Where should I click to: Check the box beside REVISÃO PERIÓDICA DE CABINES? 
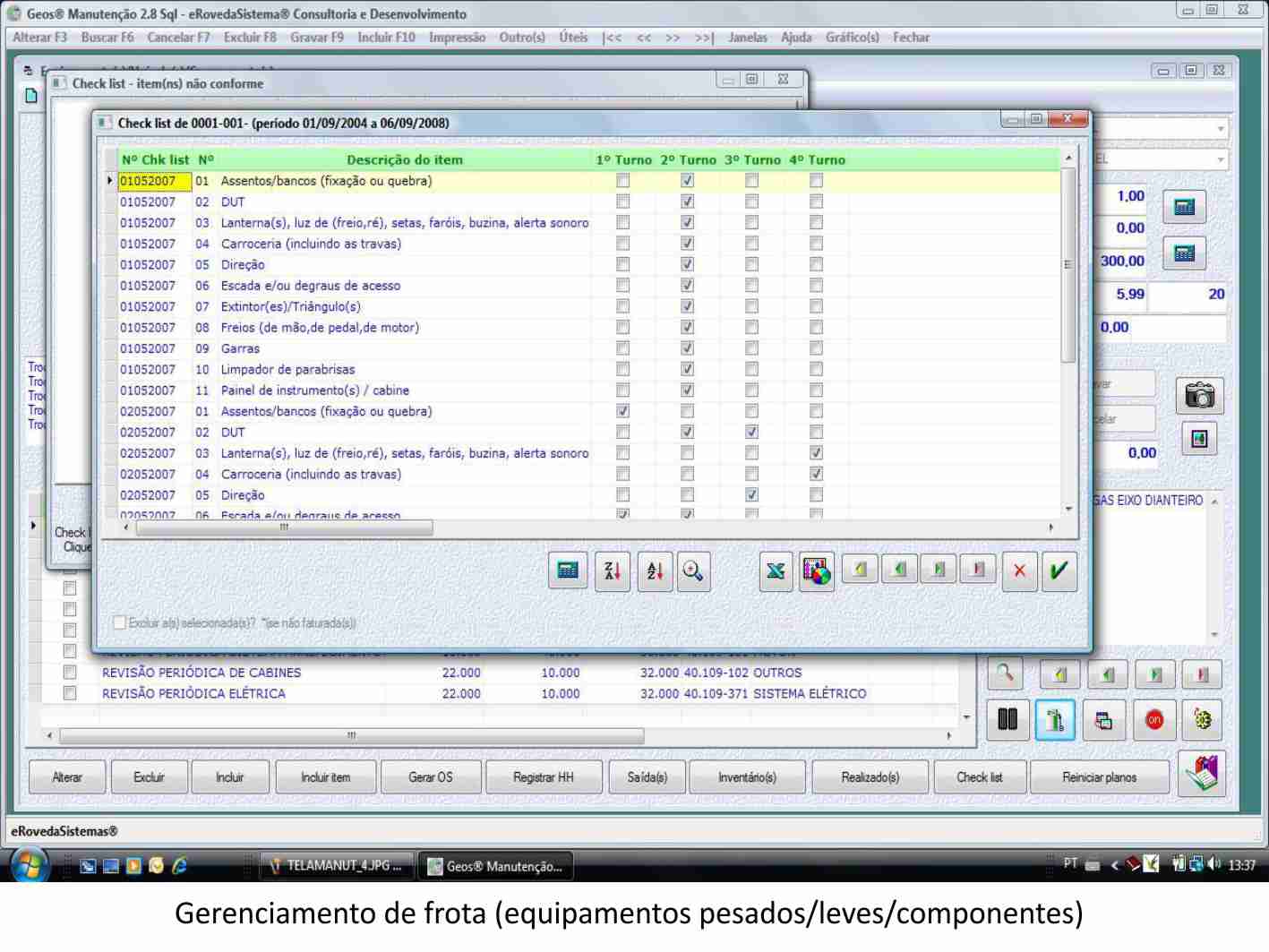point(70,673)
